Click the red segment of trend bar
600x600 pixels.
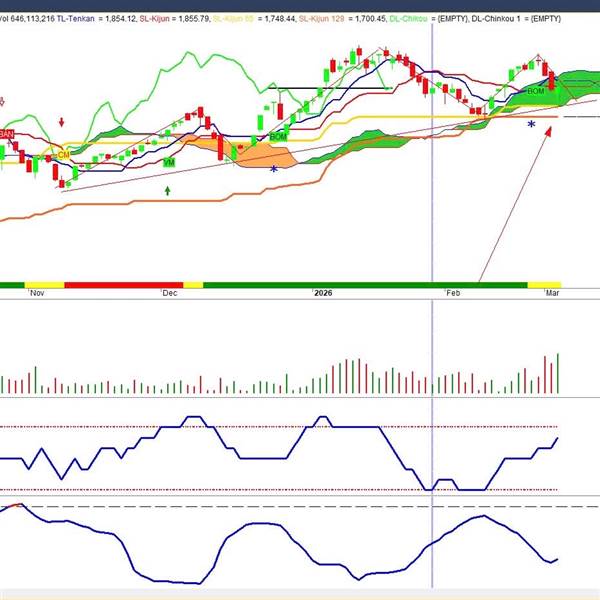pyautogui.click(x=124, y=285)
